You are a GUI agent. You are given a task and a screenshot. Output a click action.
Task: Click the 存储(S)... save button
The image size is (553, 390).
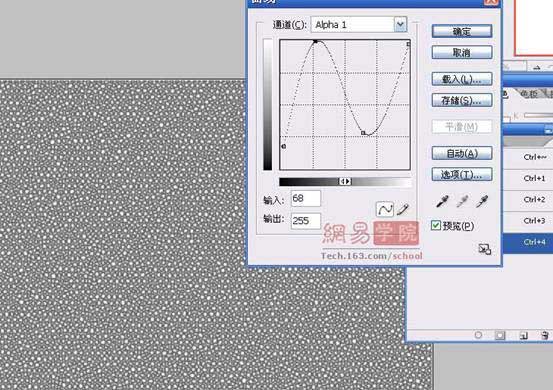click(462, 100)
